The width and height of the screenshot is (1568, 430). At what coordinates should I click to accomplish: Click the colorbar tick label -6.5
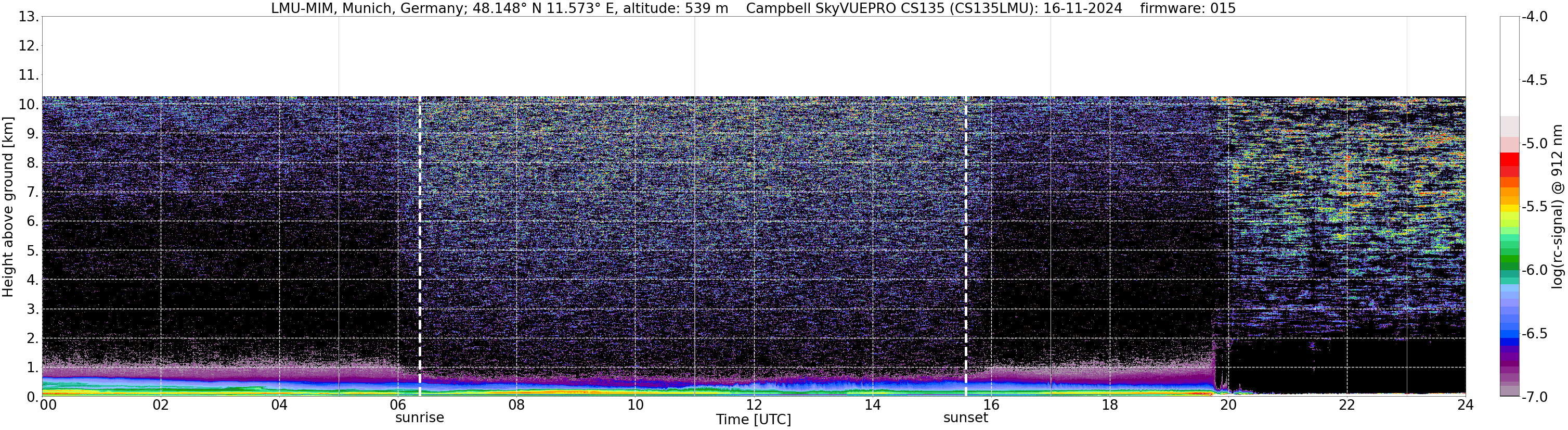[x=1535, y=334]
